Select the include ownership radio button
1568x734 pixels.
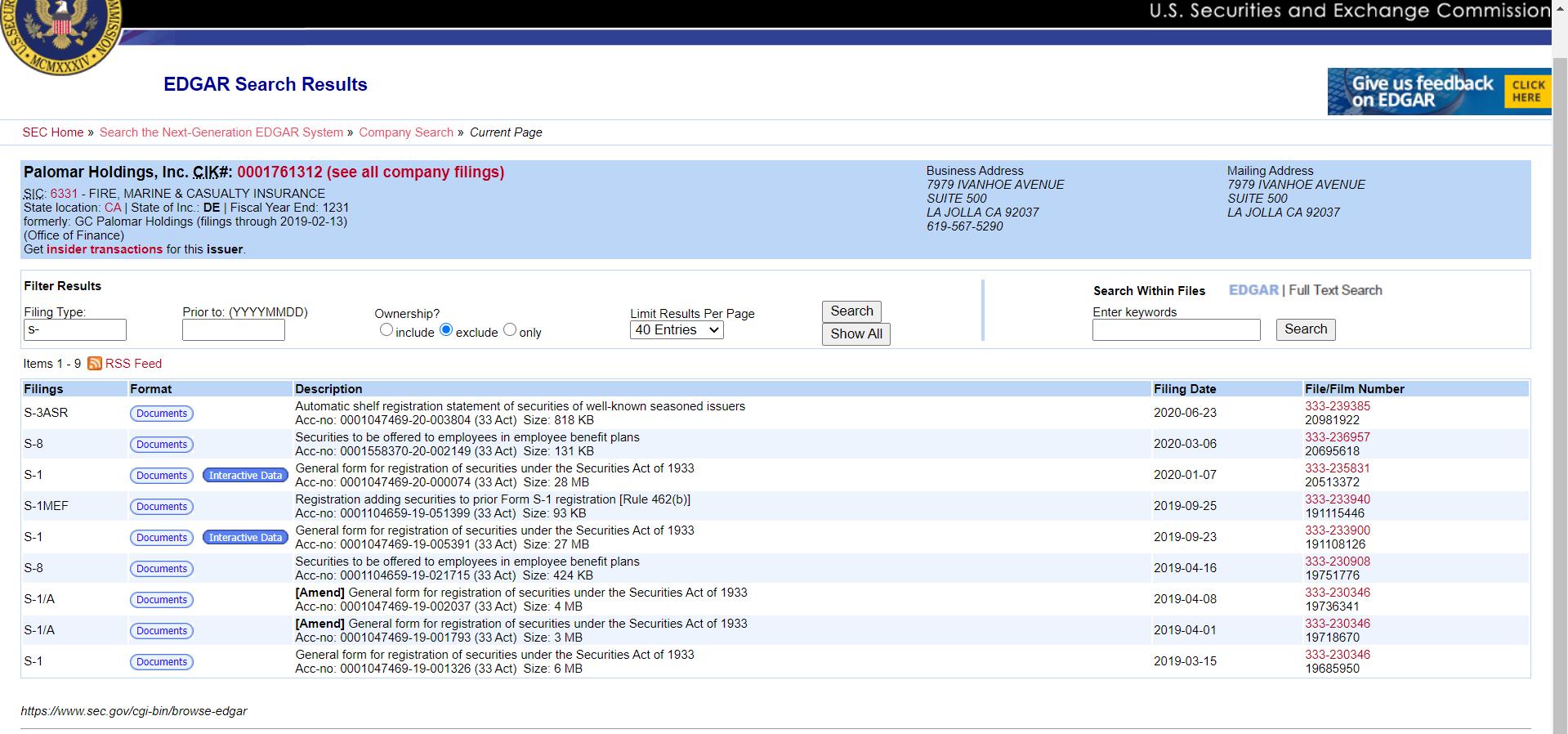386,330
